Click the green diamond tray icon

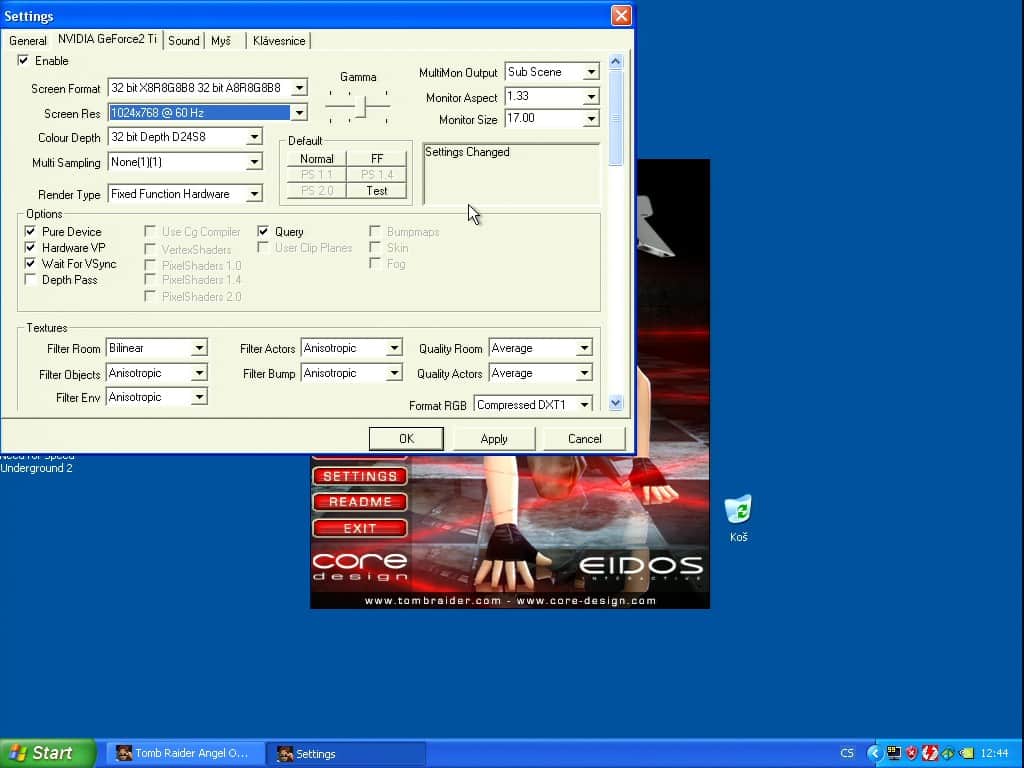tap(948, 753)
